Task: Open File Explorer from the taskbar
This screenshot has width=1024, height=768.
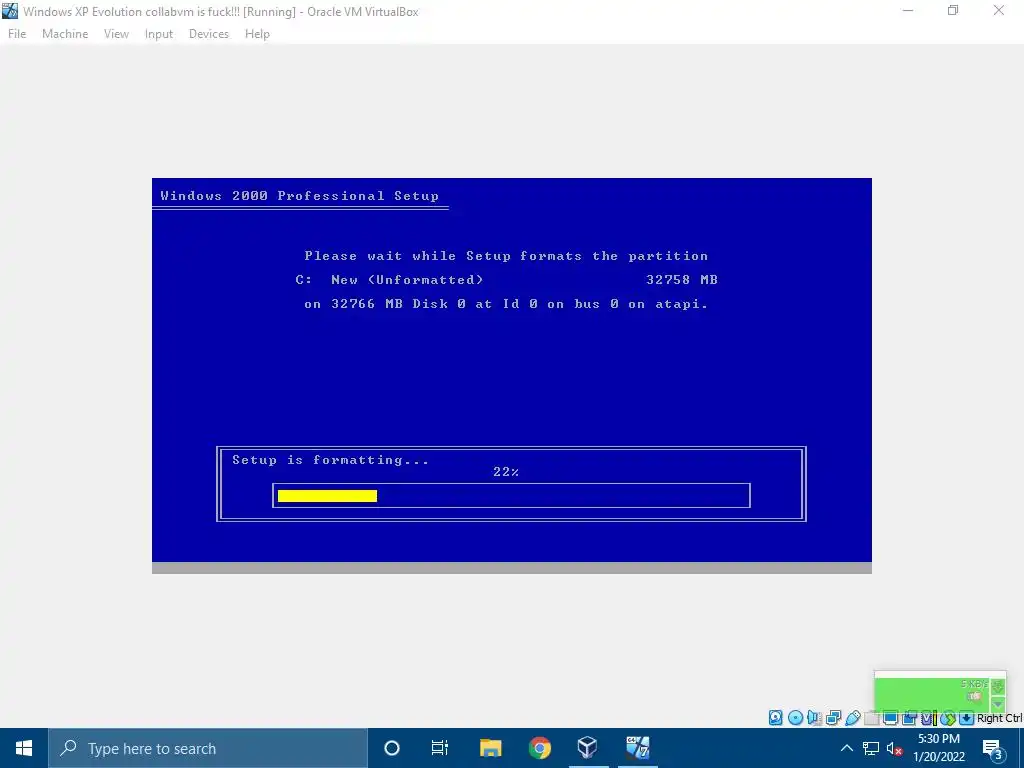Action: [x=490, y=748]
